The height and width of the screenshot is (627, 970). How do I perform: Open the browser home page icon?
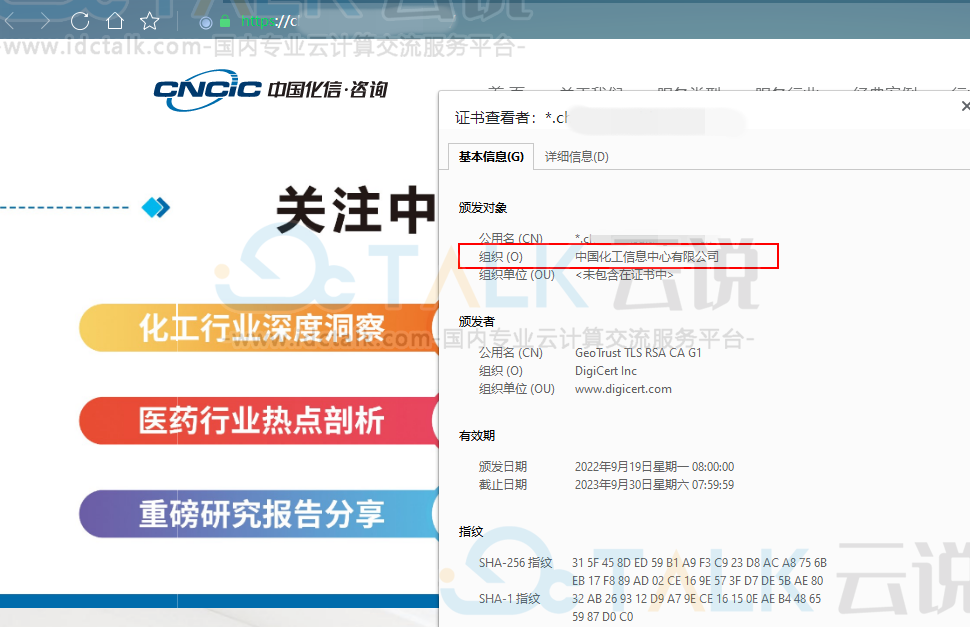coord(115,21)
